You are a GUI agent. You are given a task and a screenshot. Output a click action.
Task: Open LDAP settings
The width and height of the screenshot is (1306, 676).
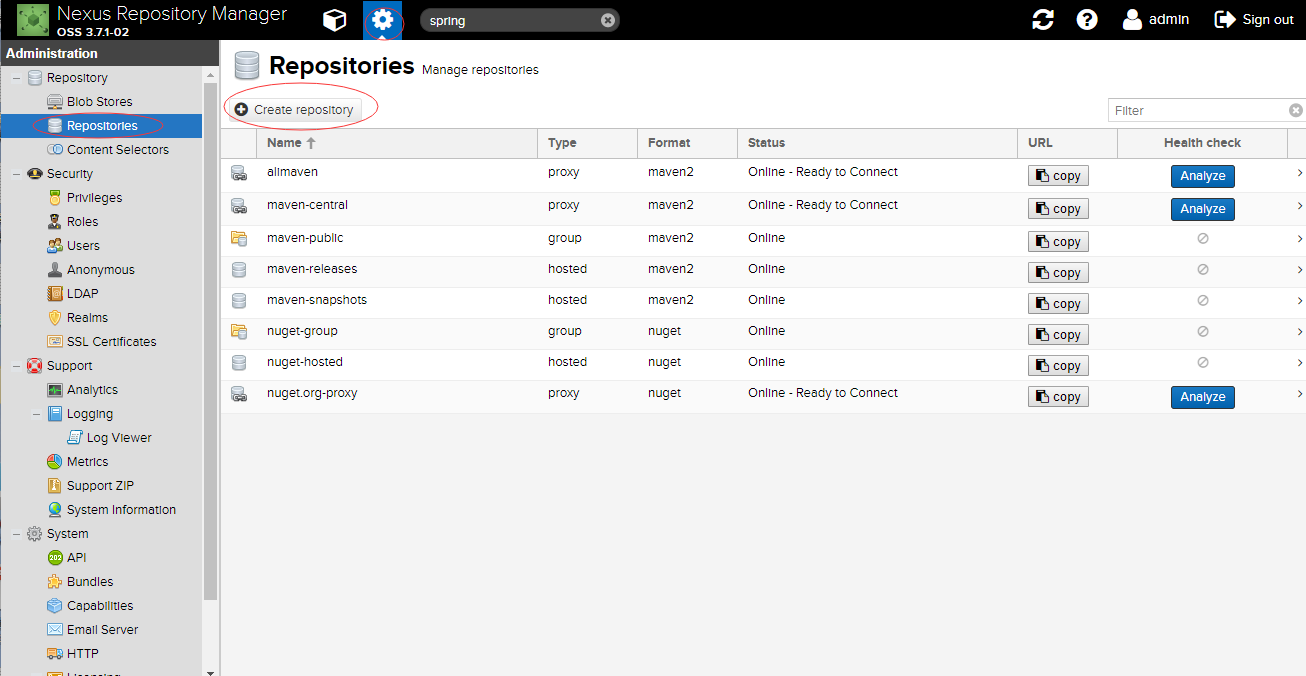point(82,294)
